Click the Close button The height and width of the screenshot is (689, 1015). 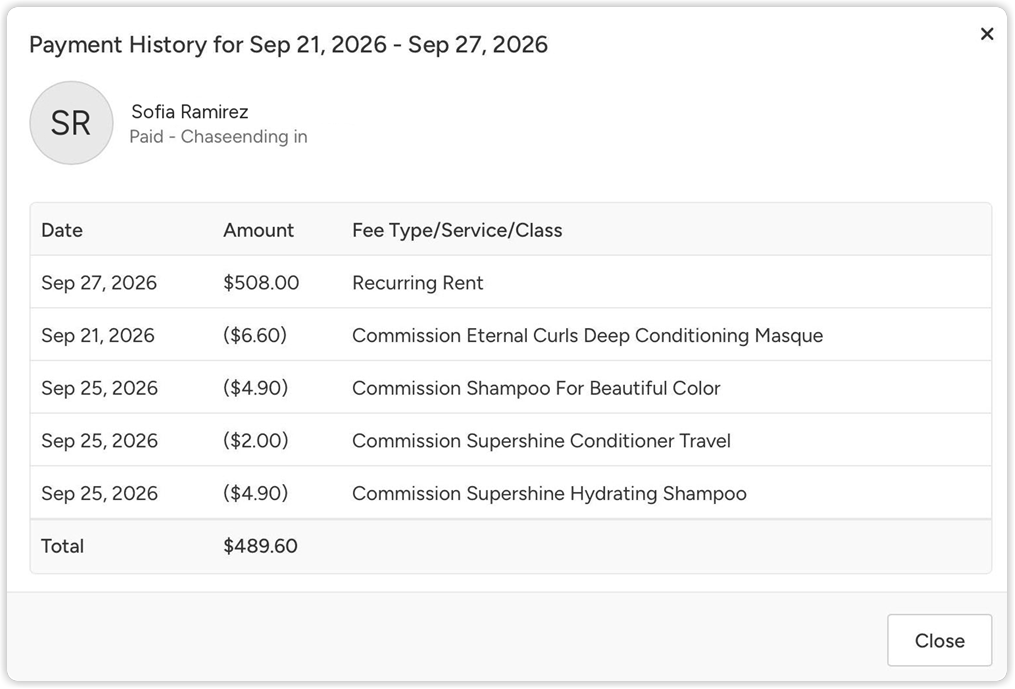939,640
